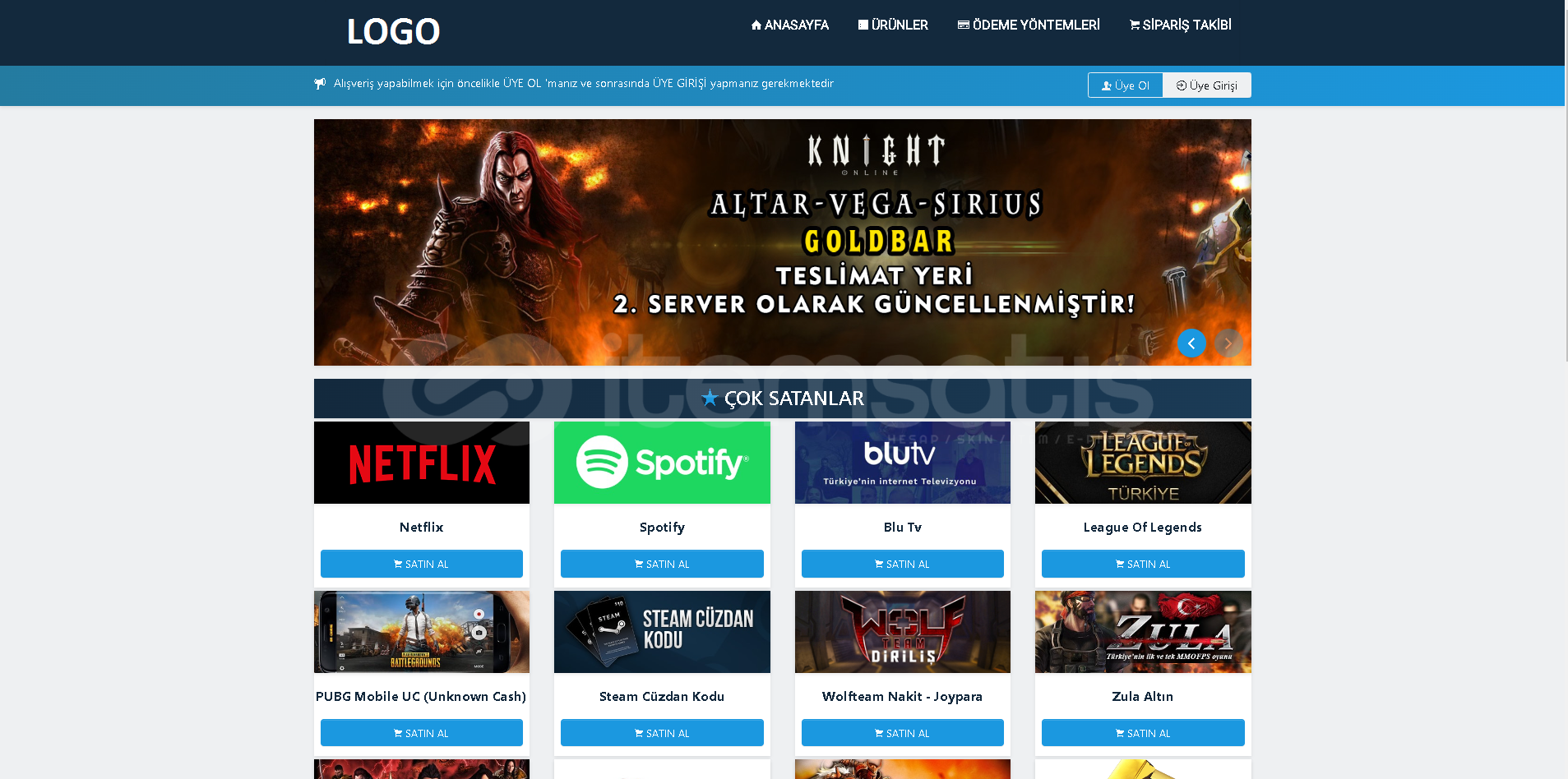Open the Spotify product image
1568x779 pixels.
(x=662, y=463)
